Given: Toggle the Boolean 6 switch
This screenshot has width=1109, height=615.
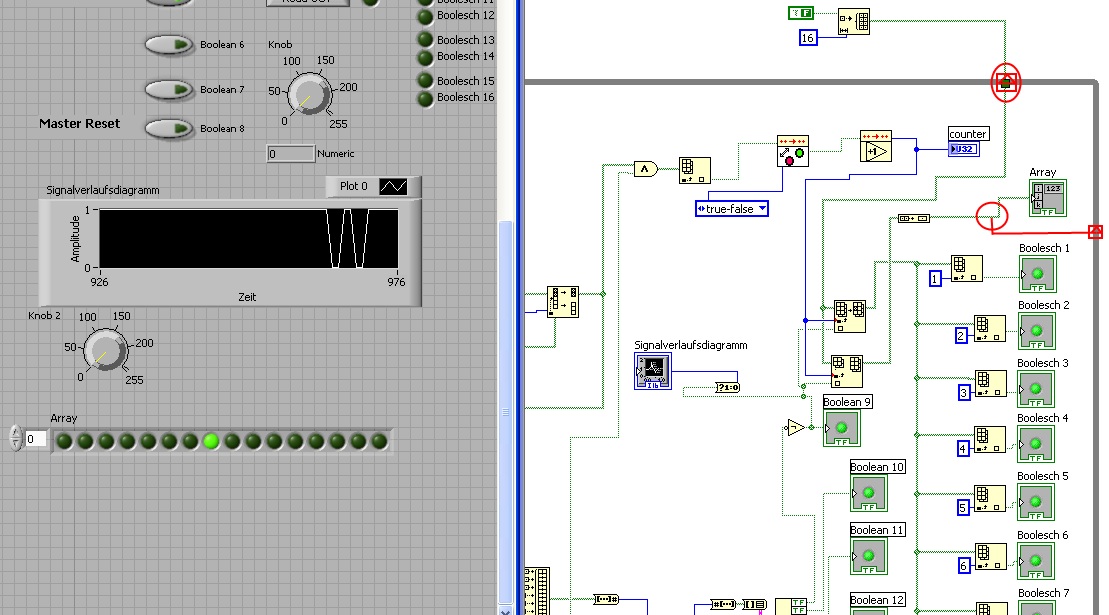Looking at the screenshot, I should click(169, 45).
